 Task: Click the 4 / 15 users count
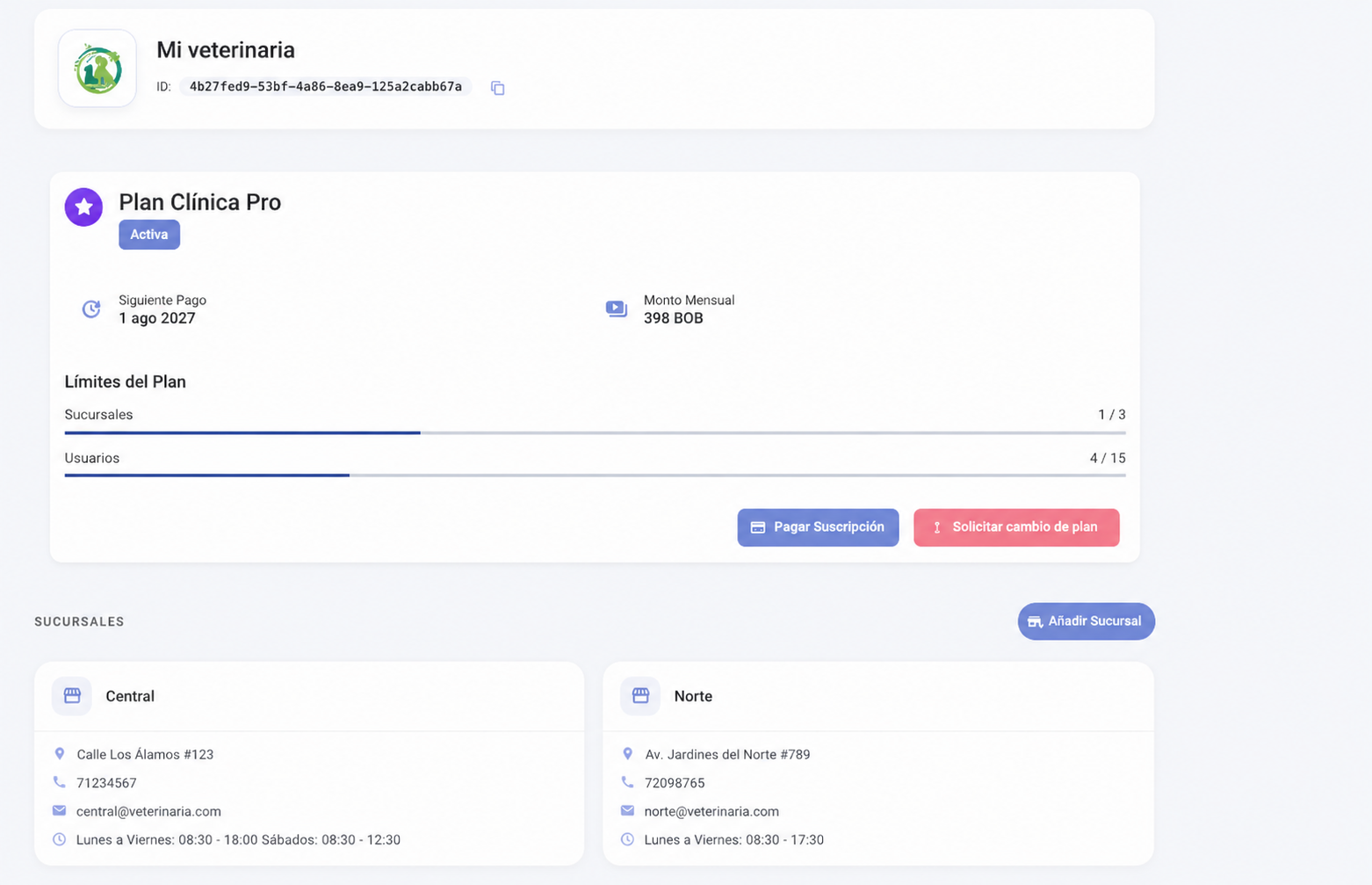pos(1108,458)
